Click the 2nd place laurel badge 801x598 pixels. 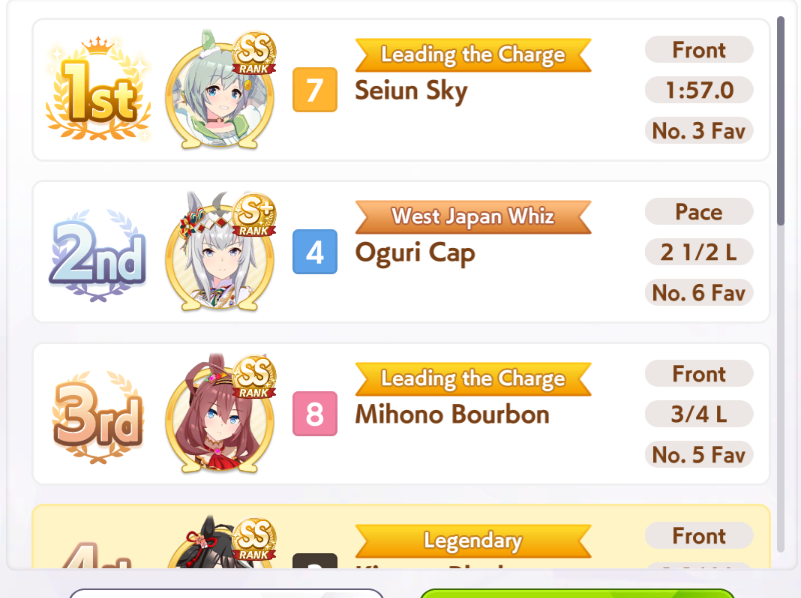[x=98, y=254]
